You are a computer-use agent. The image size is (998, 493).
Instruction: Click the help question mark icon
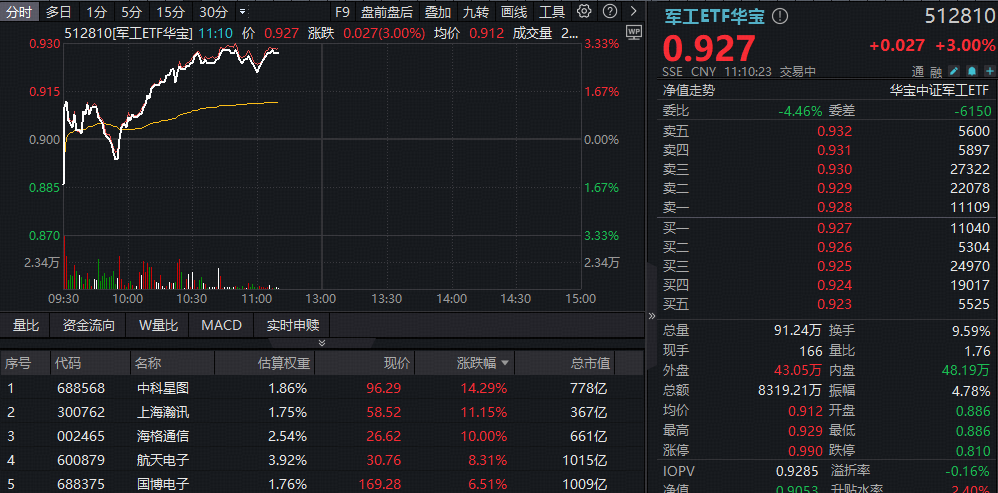(608, 13)
